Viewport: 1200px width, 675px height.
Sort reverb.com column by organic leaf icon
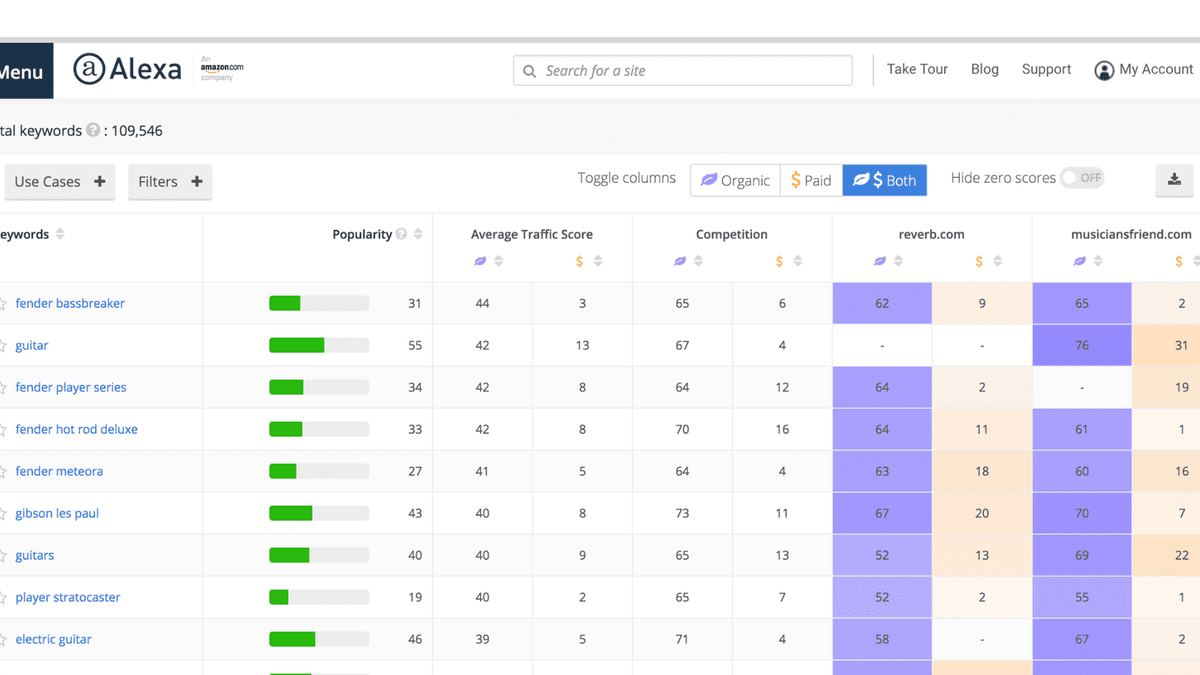880,262
